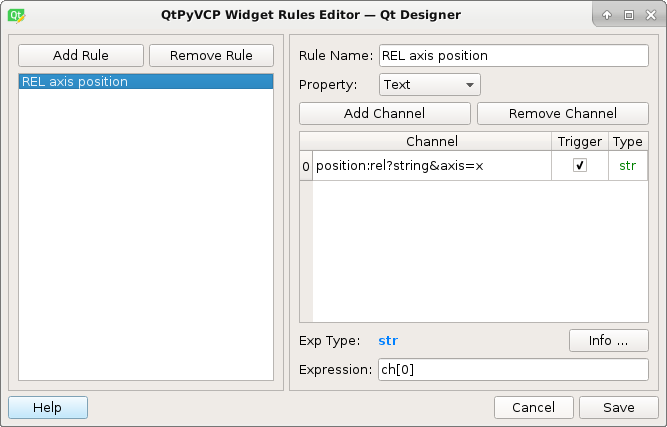Click the Remove Rule button

pyautogui.click(x=211, y=55)
